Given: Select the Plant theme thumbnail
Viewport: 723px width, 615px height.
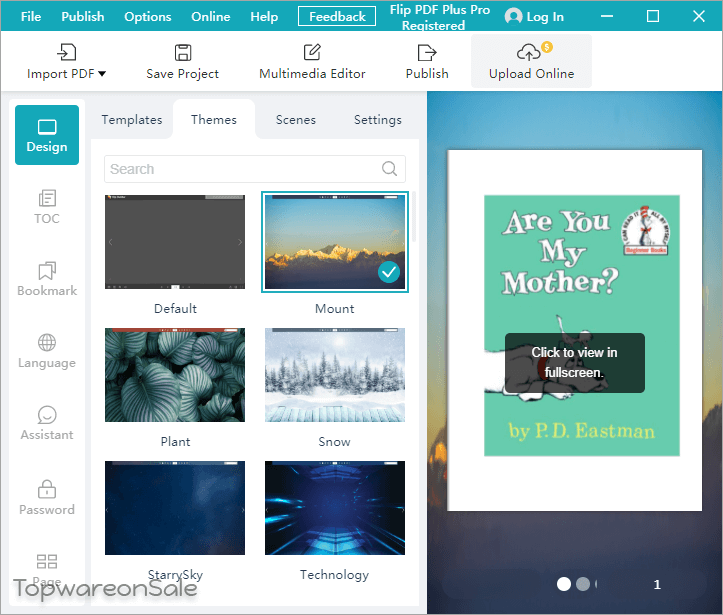Looking at the screenshot, I should point(175,375).
